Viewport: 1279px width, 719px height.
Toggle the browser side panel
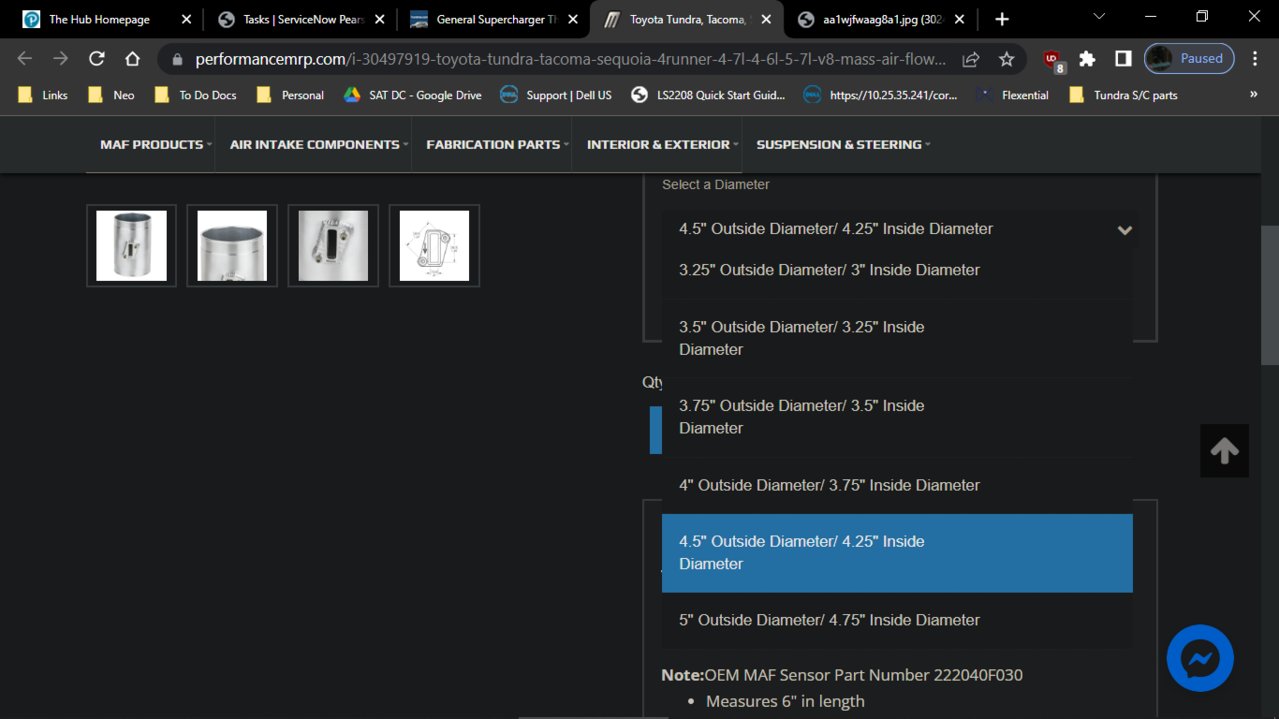coord(1123,59)
